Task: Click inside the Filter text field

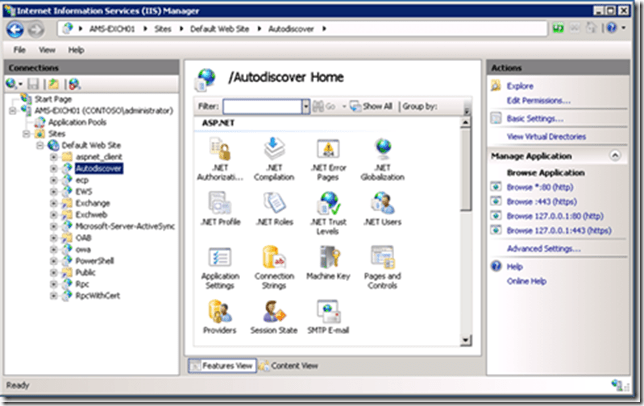Action: click(261, 105)
